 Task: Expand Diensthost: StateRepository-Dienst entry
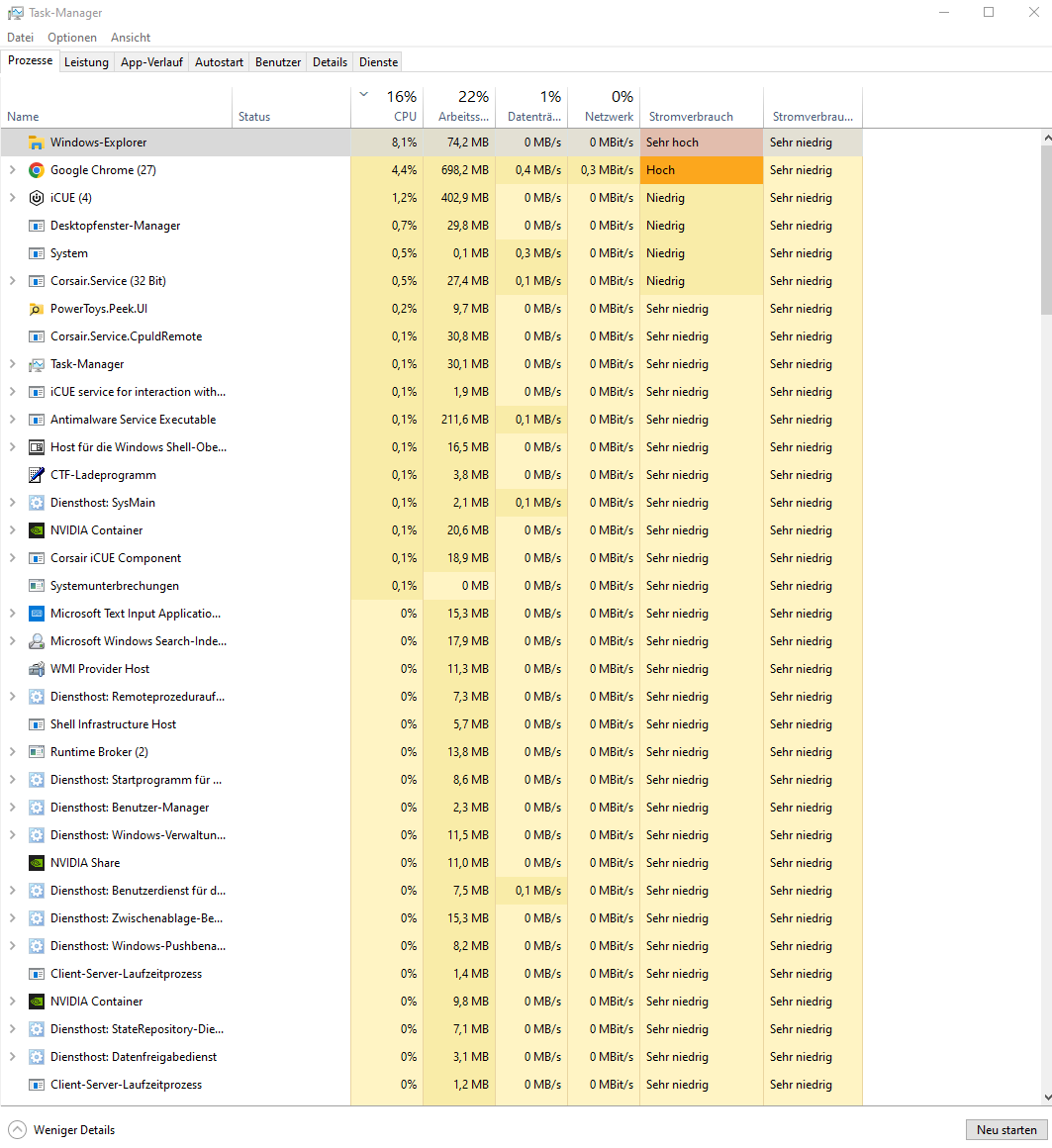13,1028
